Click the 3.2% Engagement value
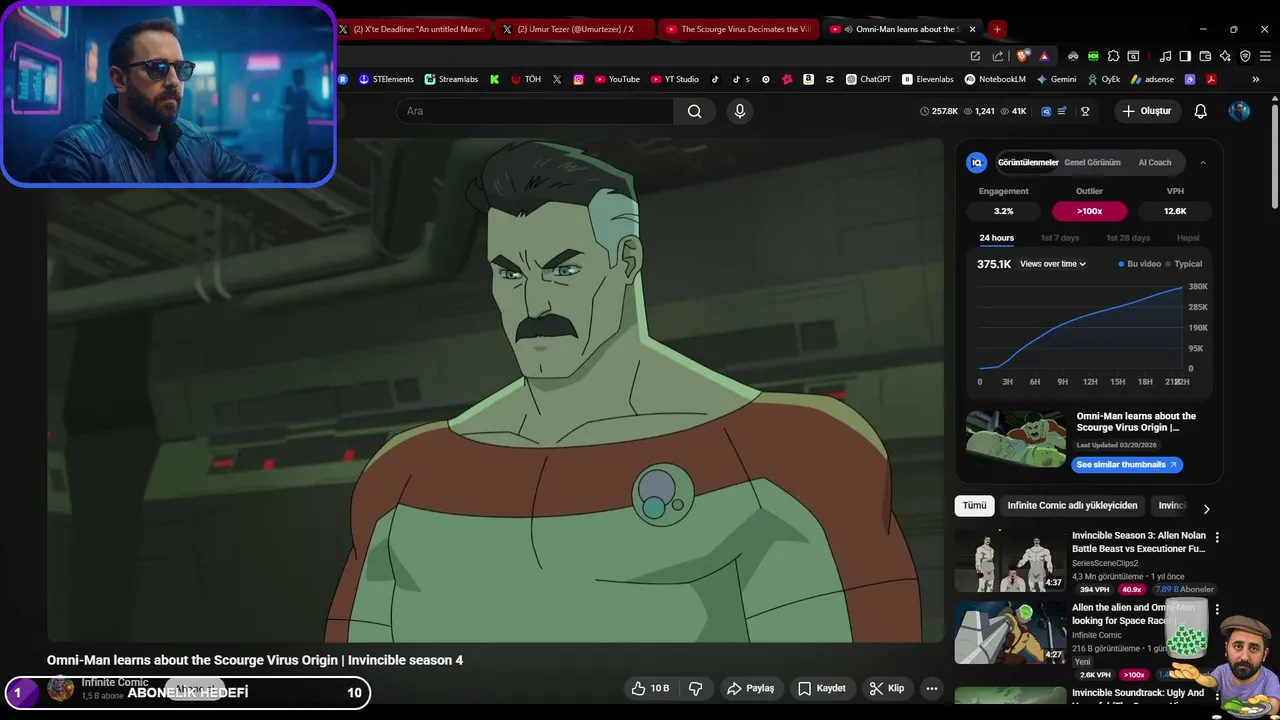Image resolution: width=1280 pixels, height=720 pixels. (x=1003, y=211)
